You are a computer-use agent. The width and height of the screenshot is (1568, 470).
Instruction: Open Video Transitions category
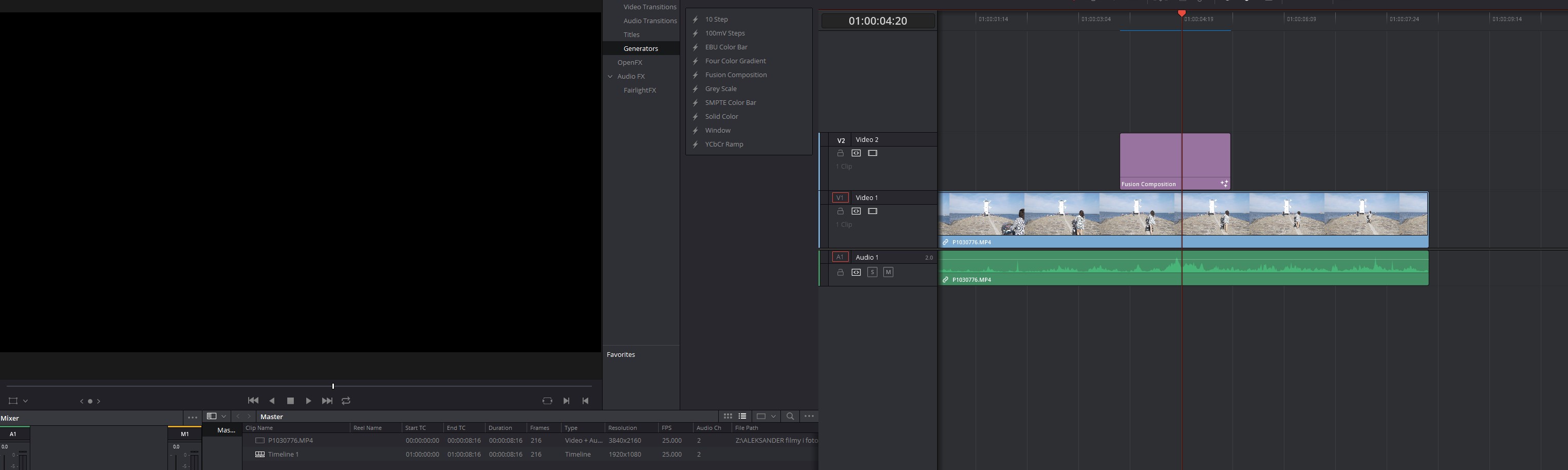point(649,7)
